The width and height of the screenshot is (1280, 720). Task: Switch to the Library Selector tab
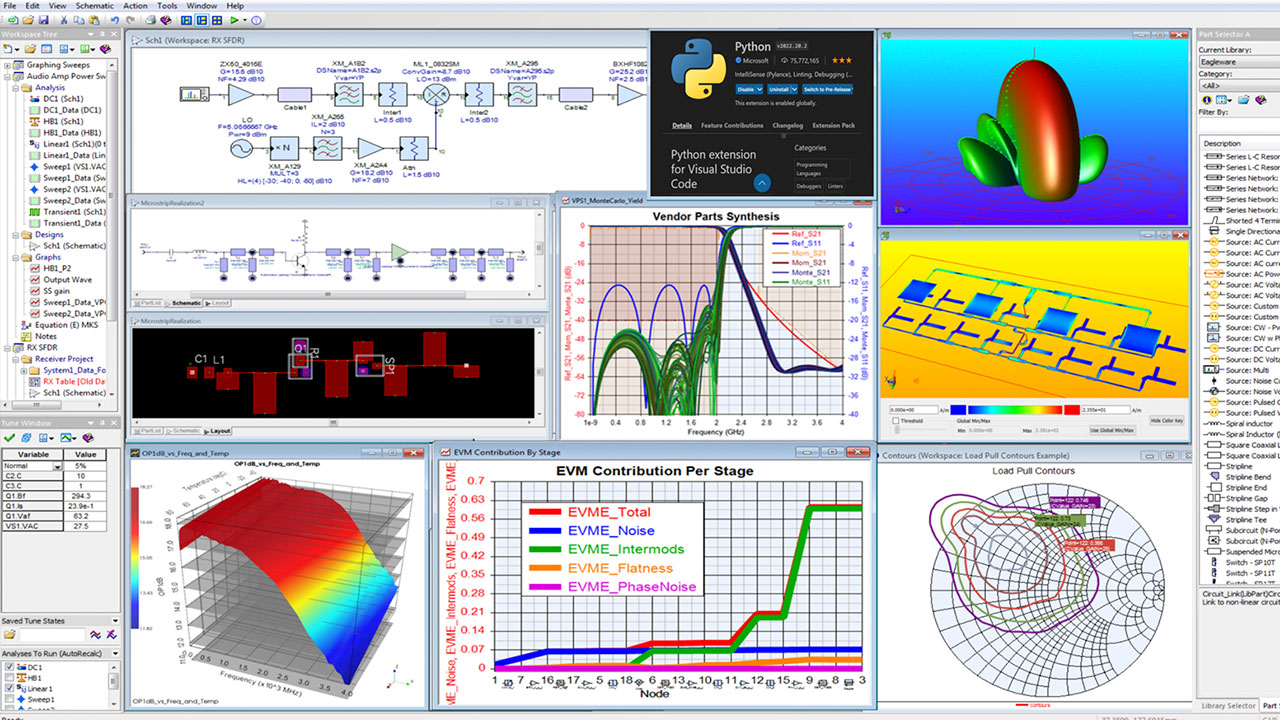tap(1227, 706)
